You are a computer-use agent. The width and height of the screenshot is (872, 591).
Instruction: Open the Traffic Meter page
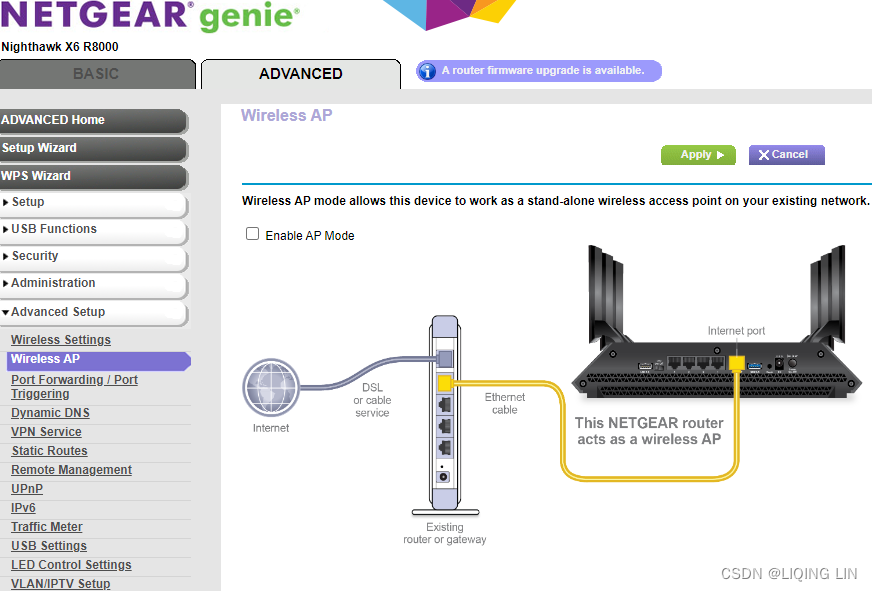(x=46, y=526)
